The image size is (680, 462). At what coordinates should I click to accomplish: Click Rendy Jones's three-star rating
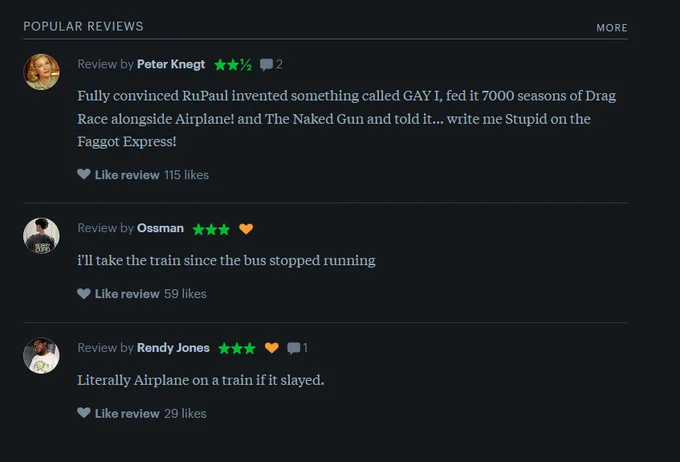pos(237,348)
